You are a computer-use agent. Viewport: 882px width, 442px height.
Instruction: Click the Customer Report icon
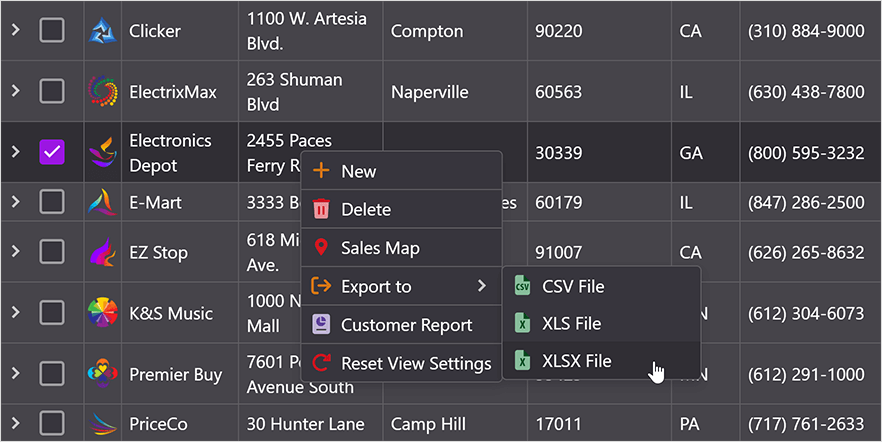coord(321,325)
